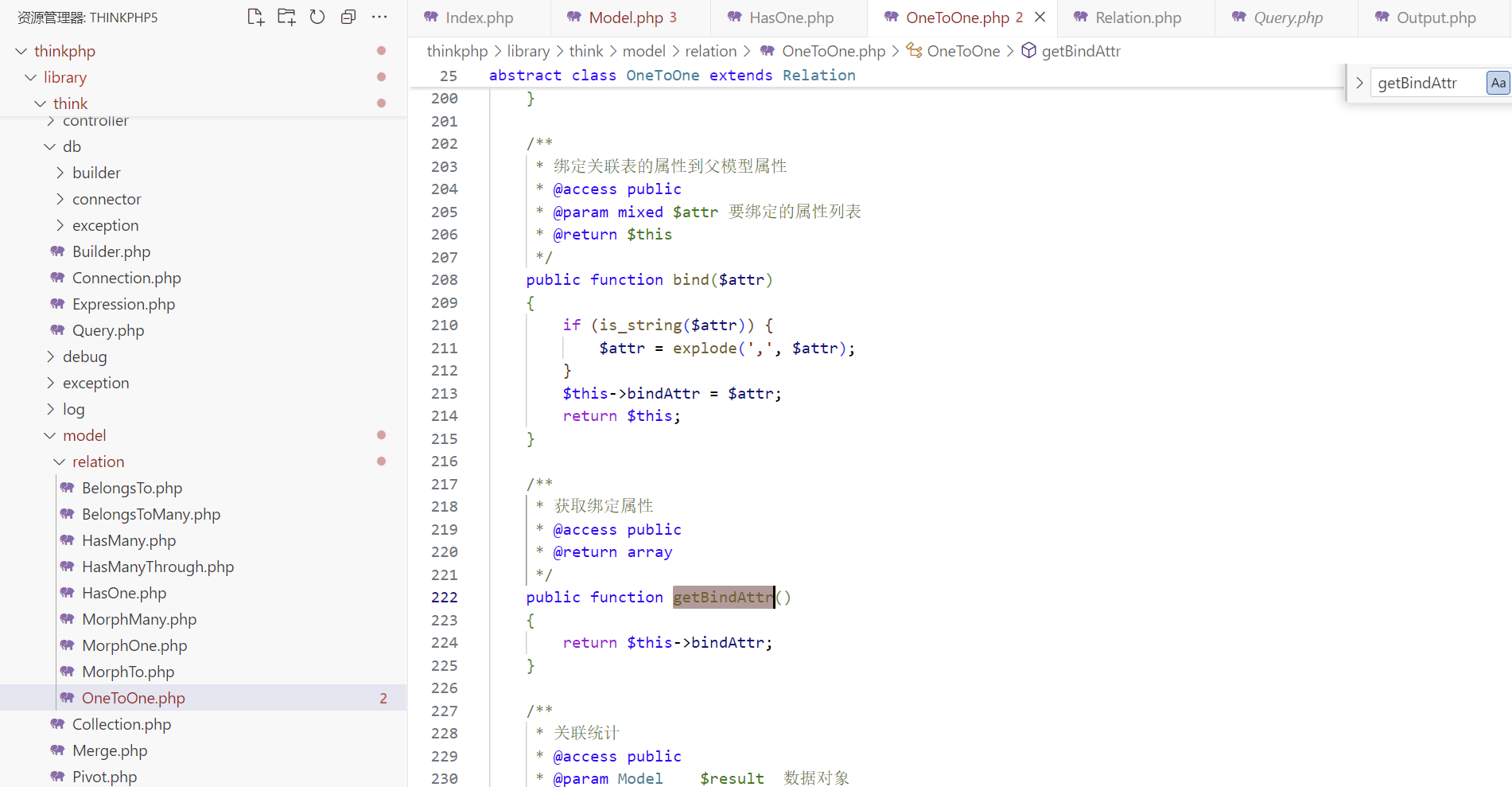Click relation in the breadcrumb
This screenshot has width=1512, height=787.
(711, 51)
